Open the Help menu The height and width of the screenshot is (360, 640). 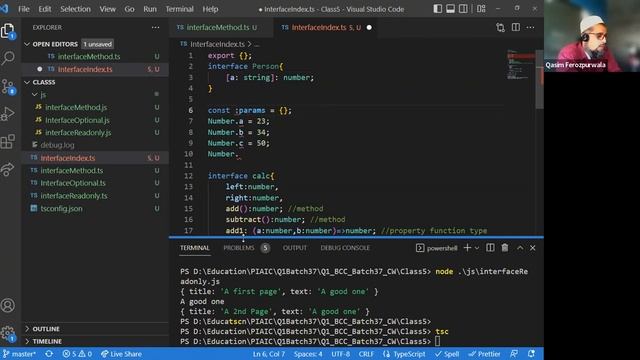point(210,9)
